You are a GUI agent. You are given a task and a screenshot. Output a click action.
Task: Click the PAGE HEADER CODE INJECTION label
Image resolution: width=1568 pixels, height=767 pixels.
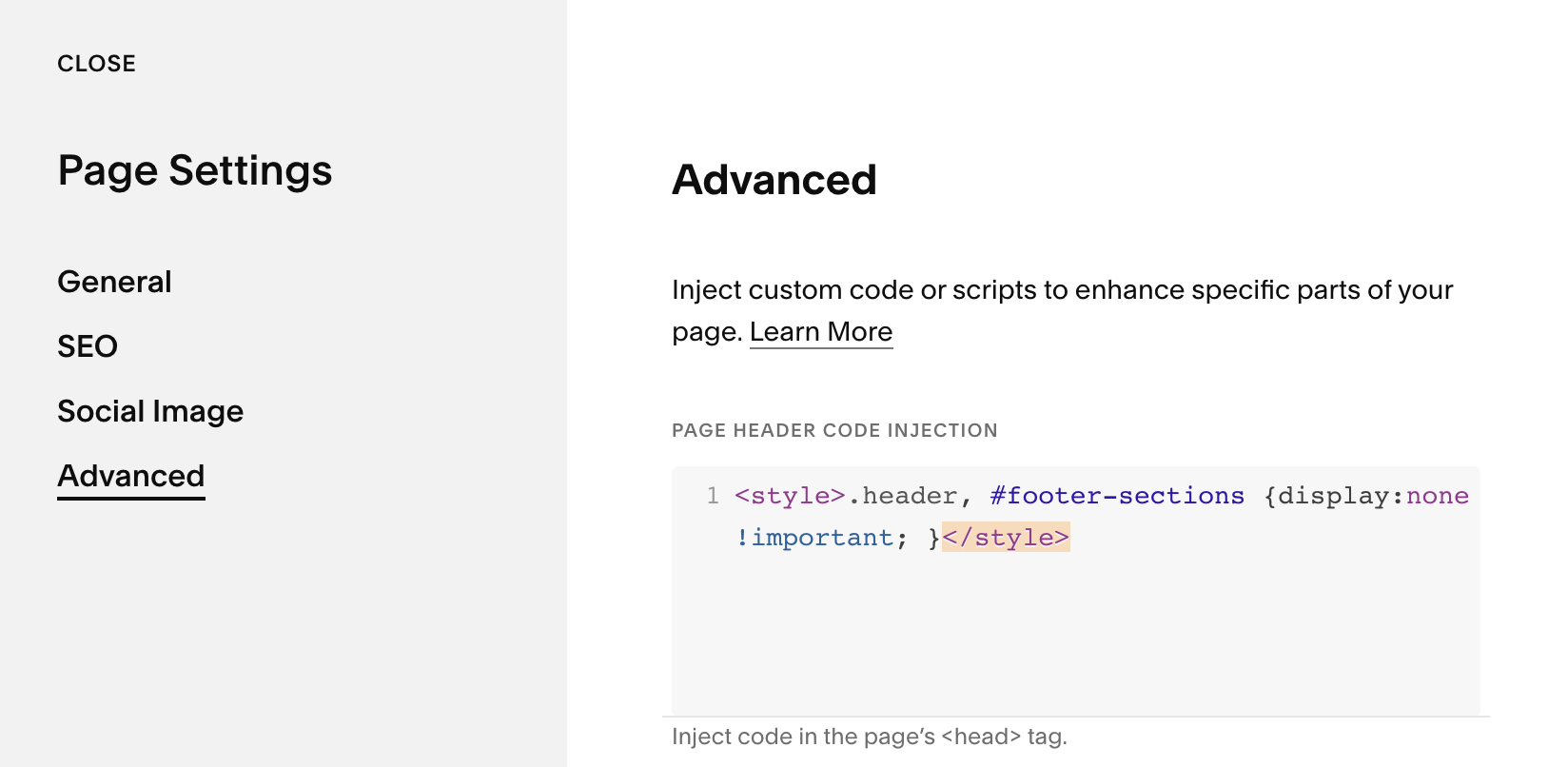coord(834,430)
